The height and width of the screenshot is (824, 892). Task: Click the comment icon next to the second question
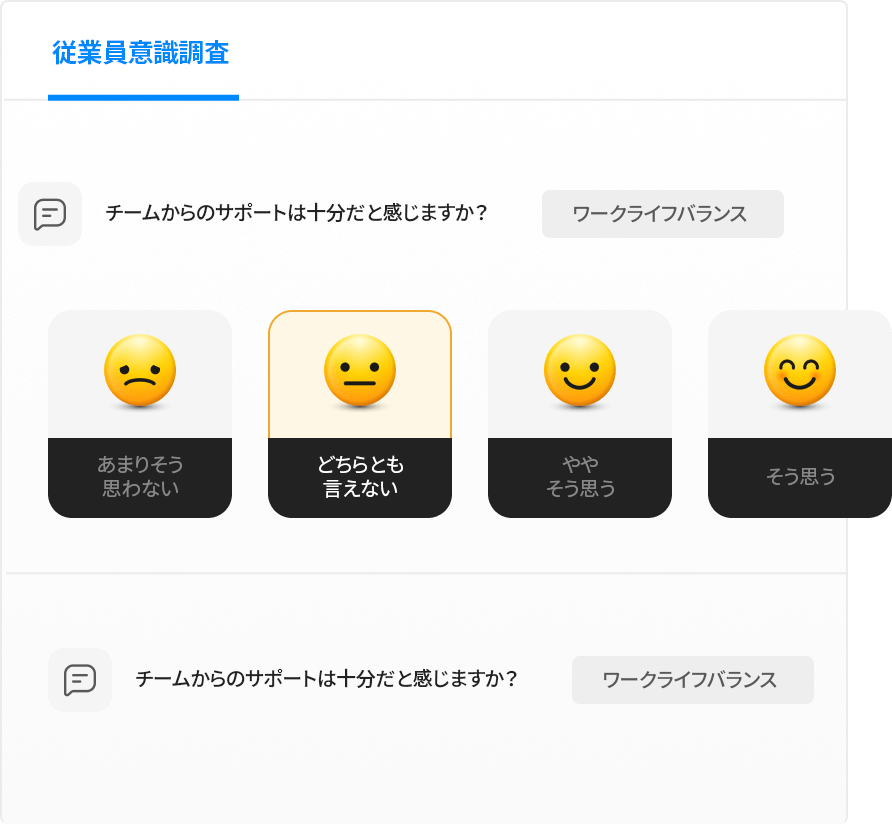[80, 680]
